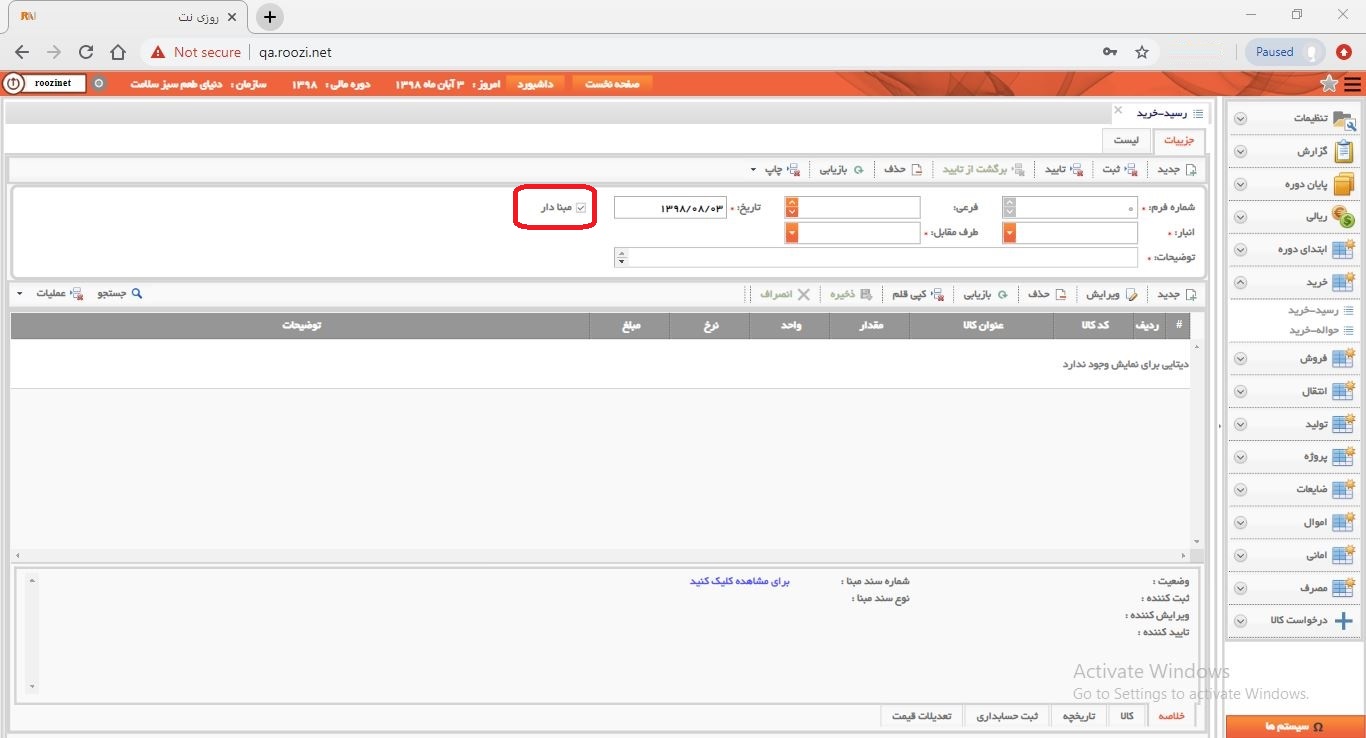Click the ثبت button in top toolbar
This screenshot has height=738, width=1366.
[1121, 169]
